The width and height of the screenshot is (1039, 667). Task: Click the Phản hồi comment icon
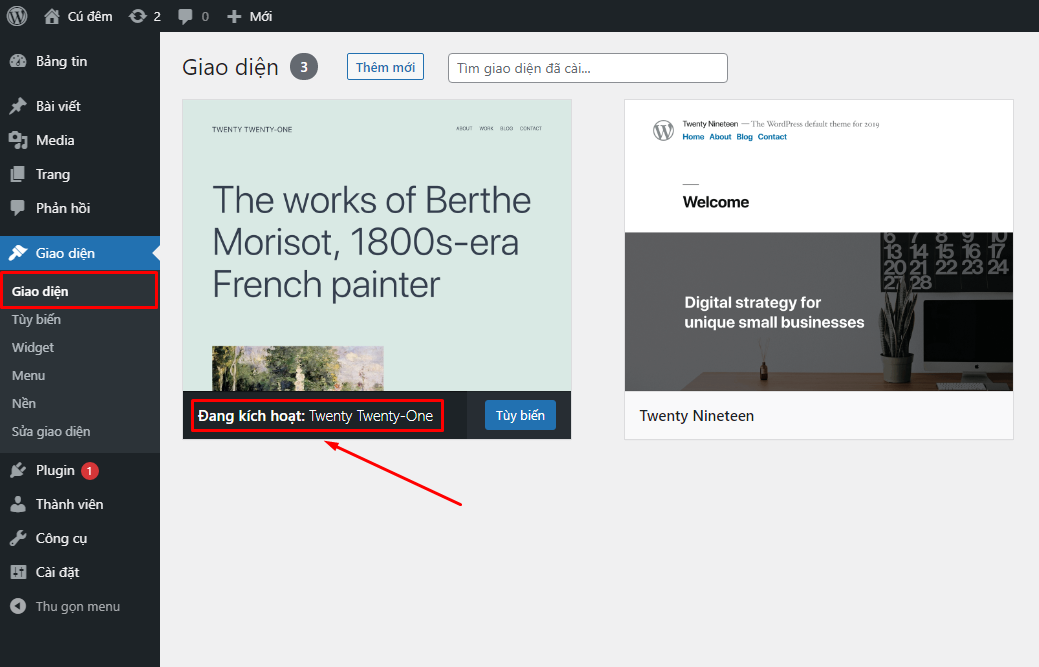18,208
